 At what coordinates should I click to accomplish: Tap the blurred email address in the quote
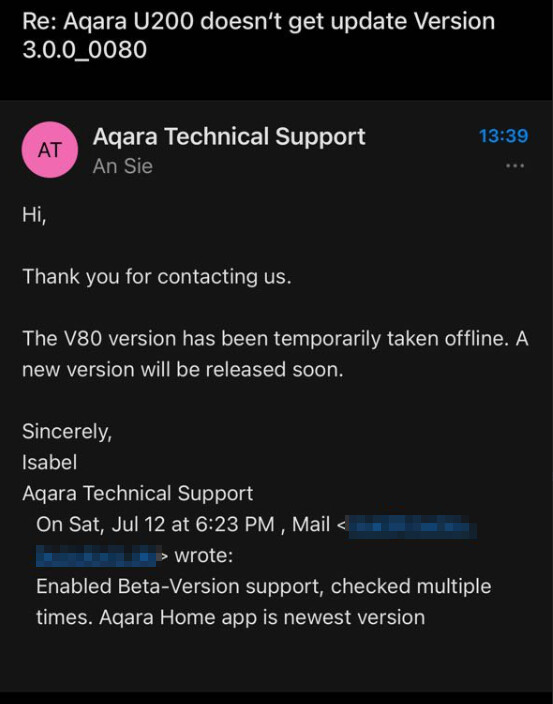(x=413, y=527)
